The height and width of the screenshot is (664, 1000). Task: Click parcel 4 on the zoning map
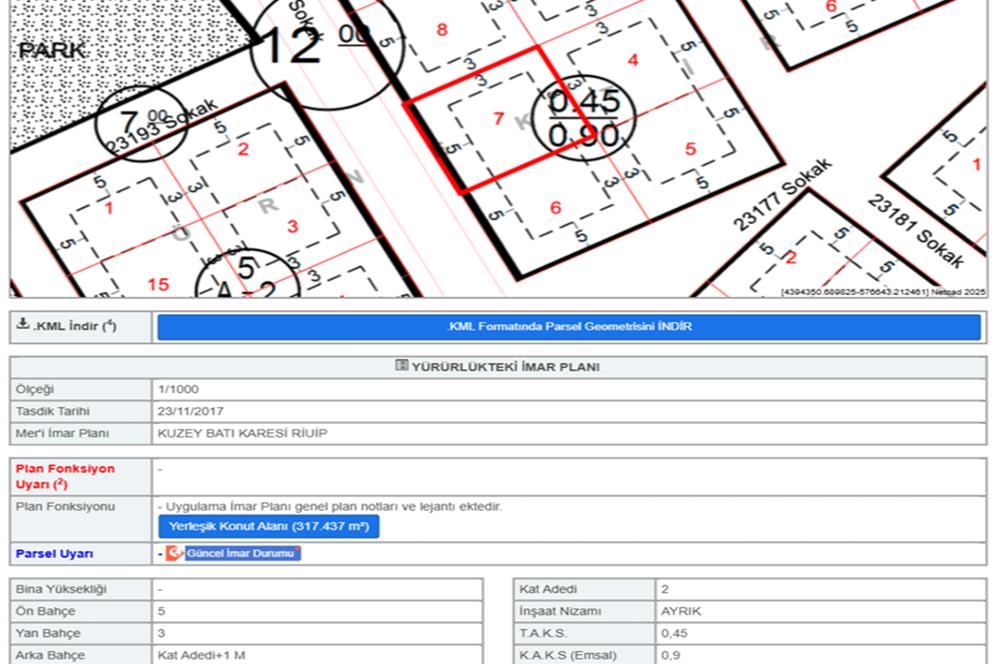point(632,60)
